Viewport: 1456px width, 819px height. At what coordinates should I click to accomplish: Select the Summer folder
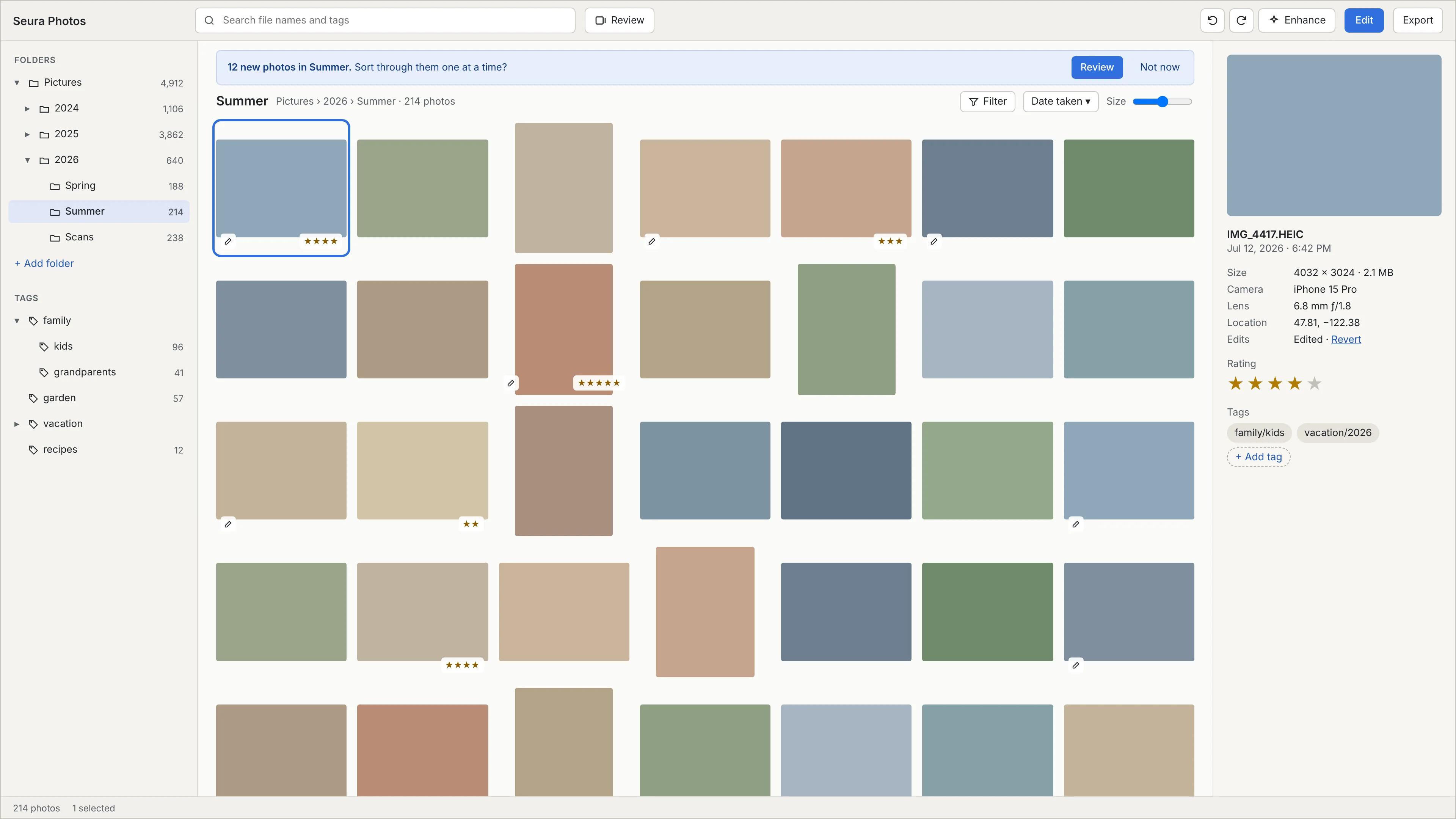pyautogui.click(x=99, y=212)
